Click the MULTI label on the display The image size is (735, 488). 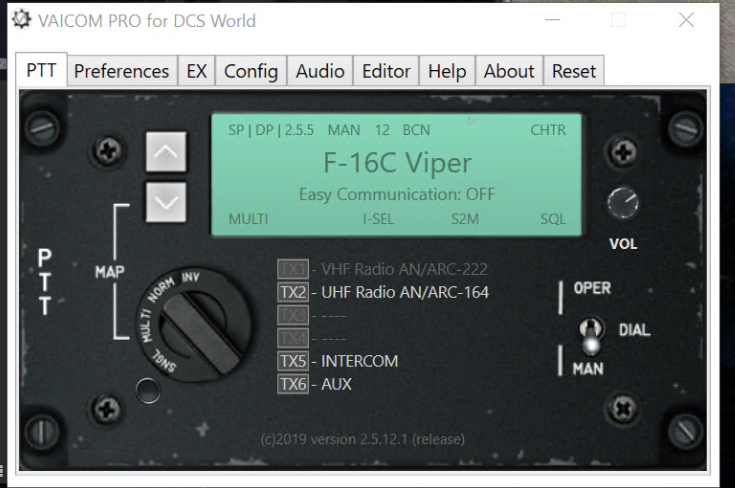pyautogui.click(x=248, y=219)
